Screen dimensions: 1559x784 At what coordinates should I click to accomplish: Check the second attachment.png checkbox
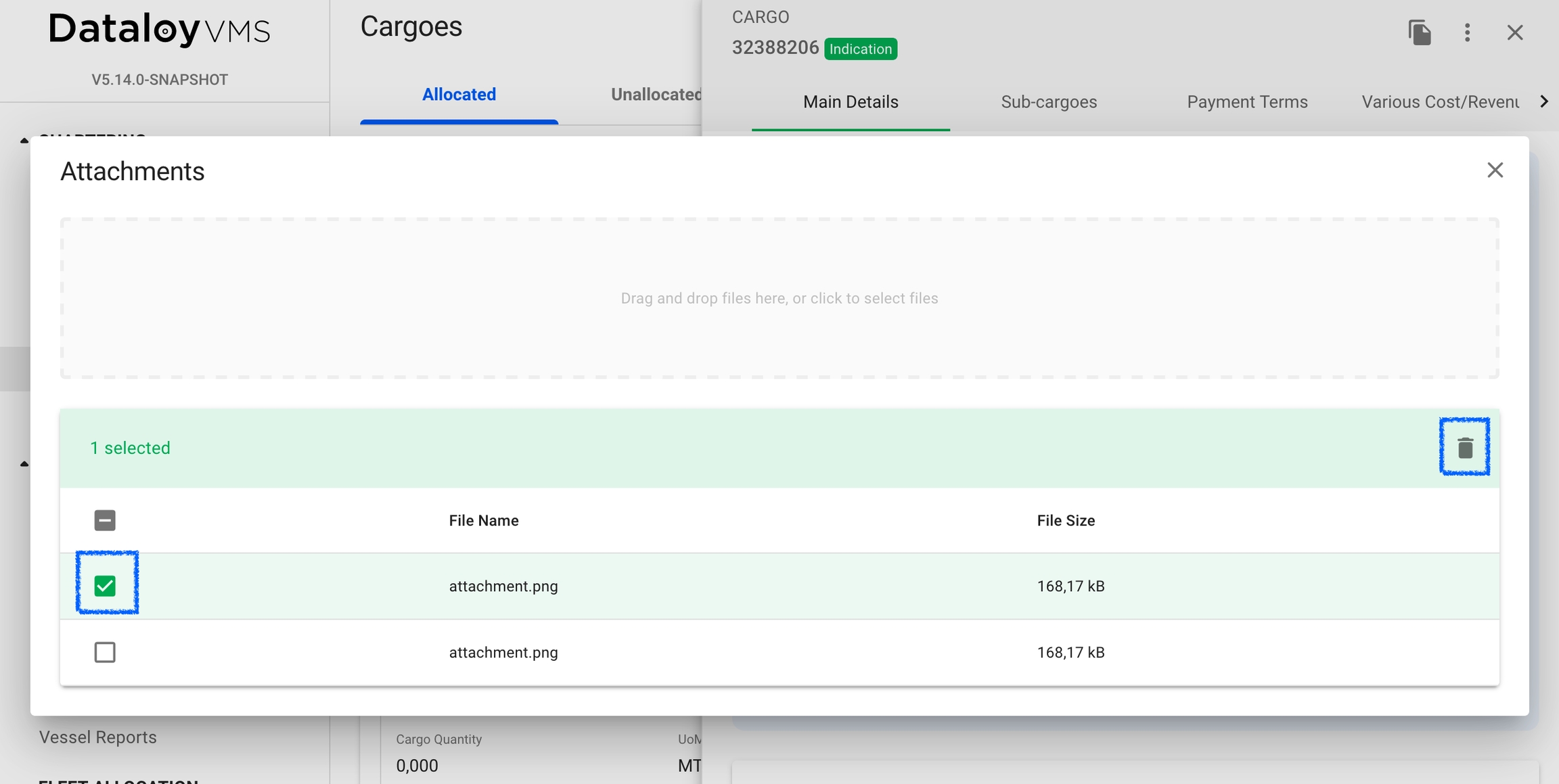(x=105, y=651)
